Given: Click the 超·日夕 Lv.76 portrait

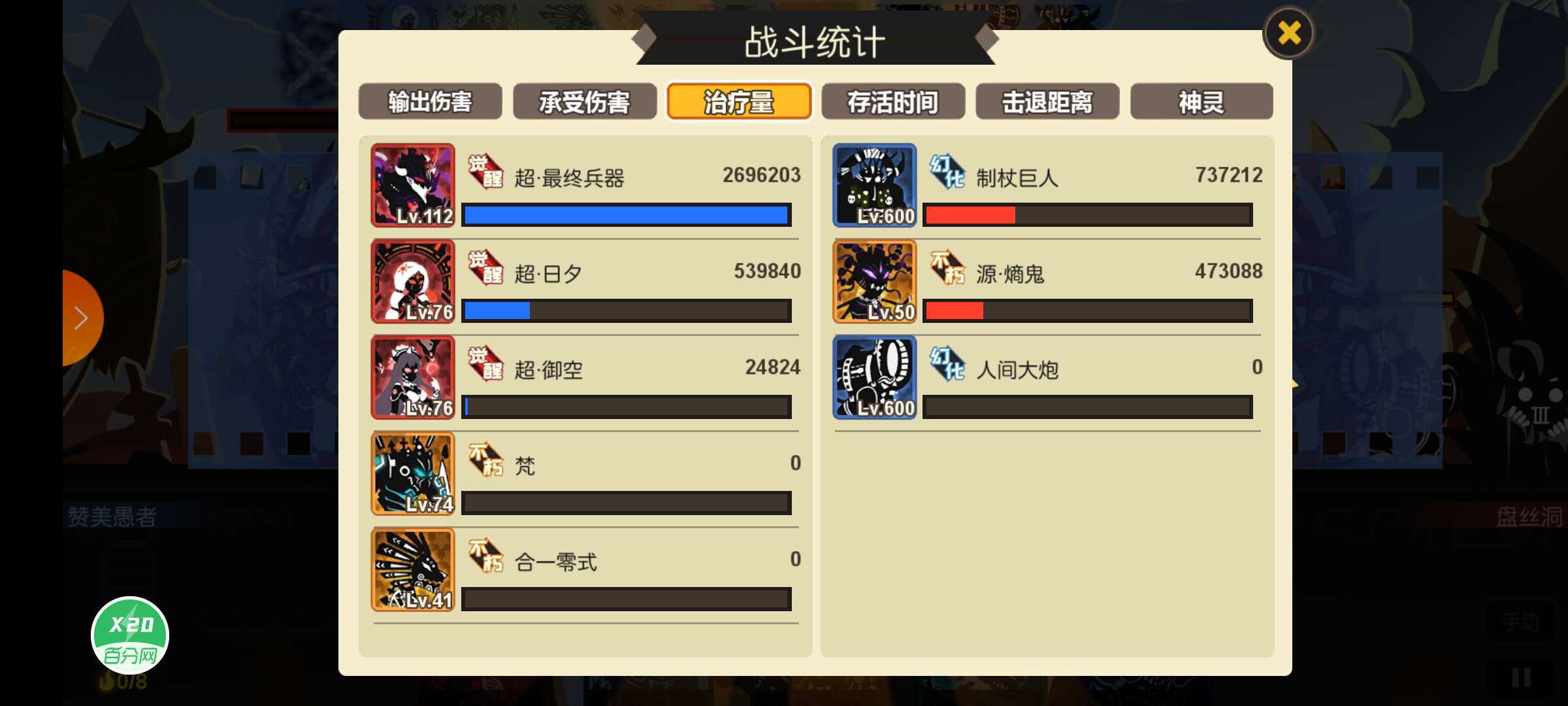Looking at the screenshot, I should (x=413, y=282).
